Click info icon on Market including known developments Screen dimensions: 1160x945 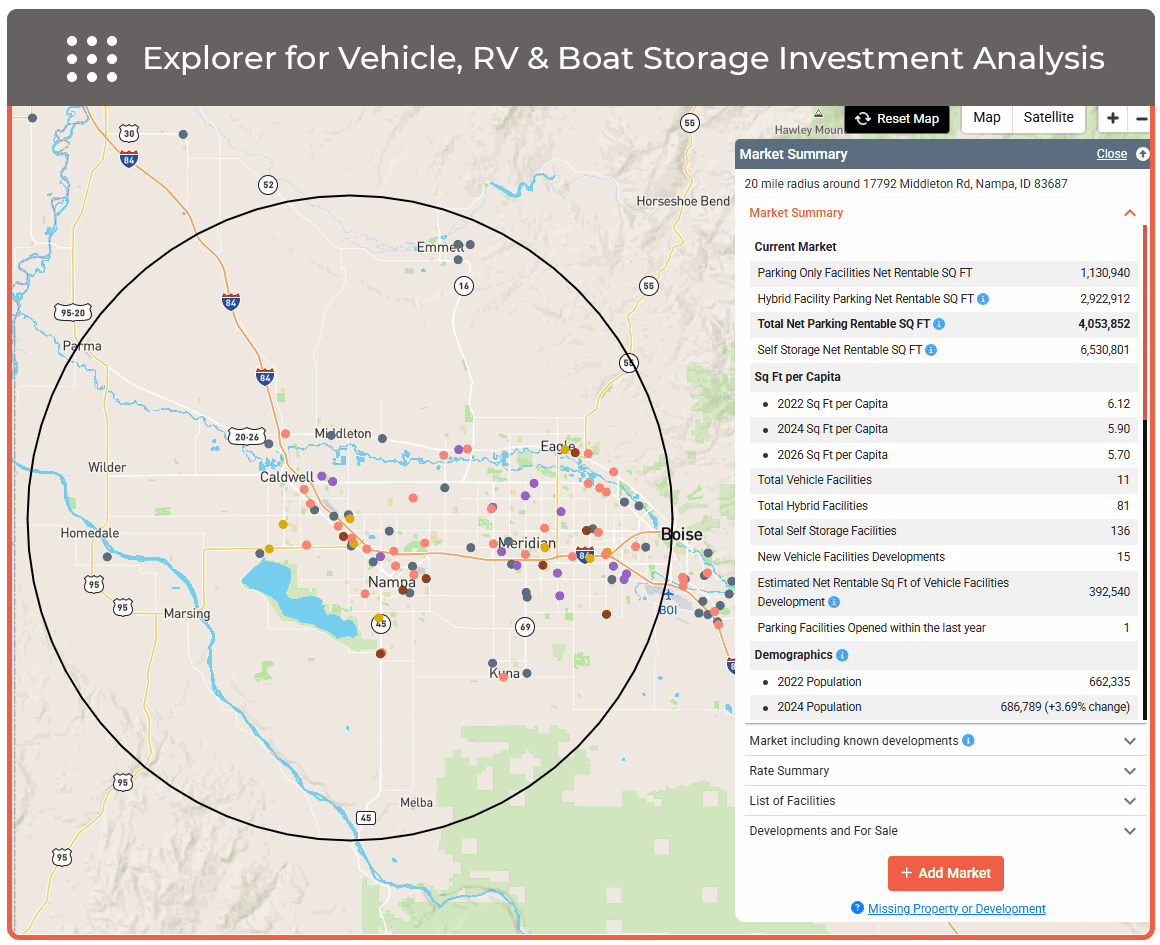pos(968,741)
